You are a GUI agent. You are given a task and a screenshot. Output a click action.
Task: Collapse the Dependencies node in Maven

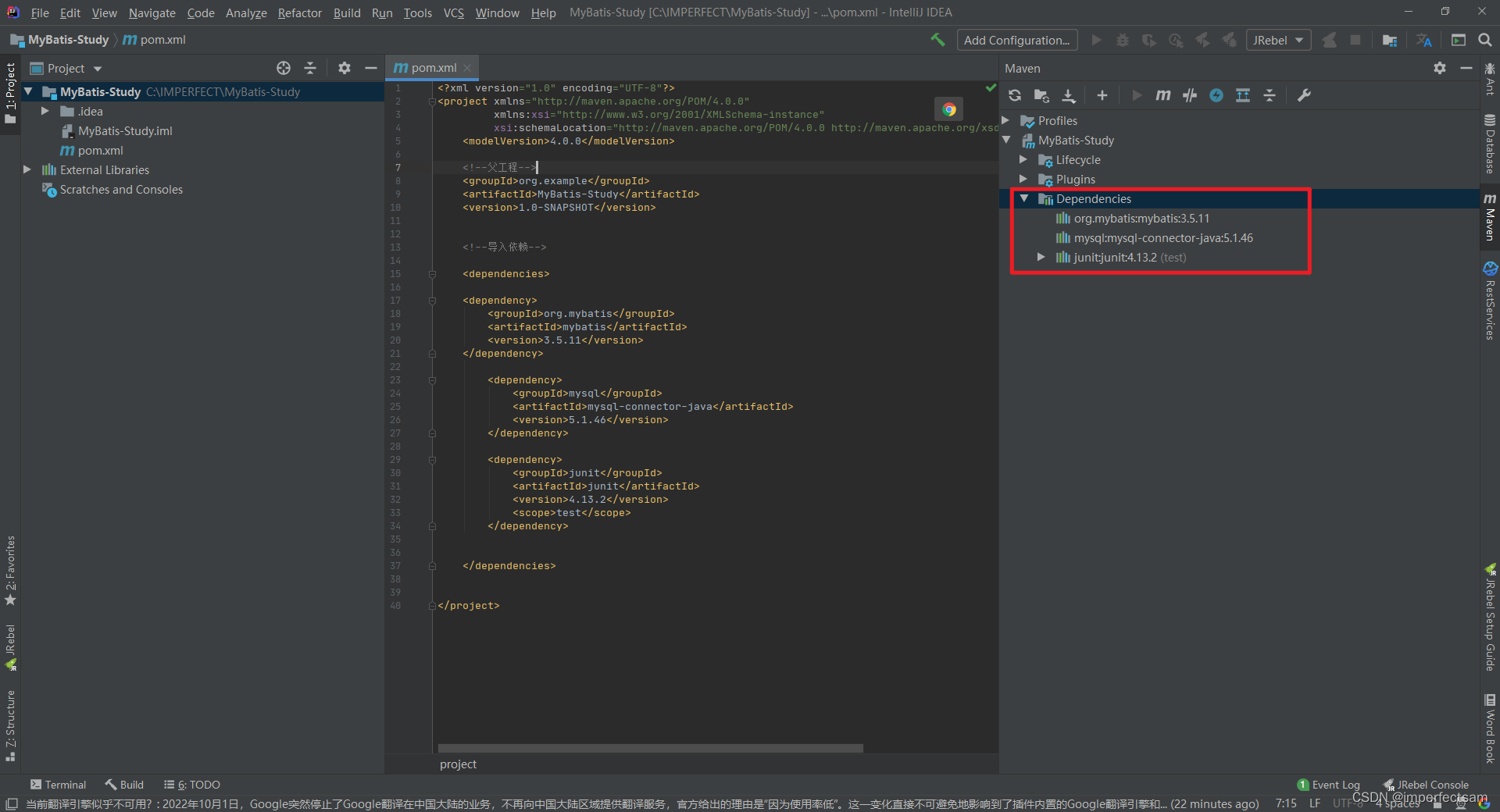pyautogui.click(x=1023, y=198)
